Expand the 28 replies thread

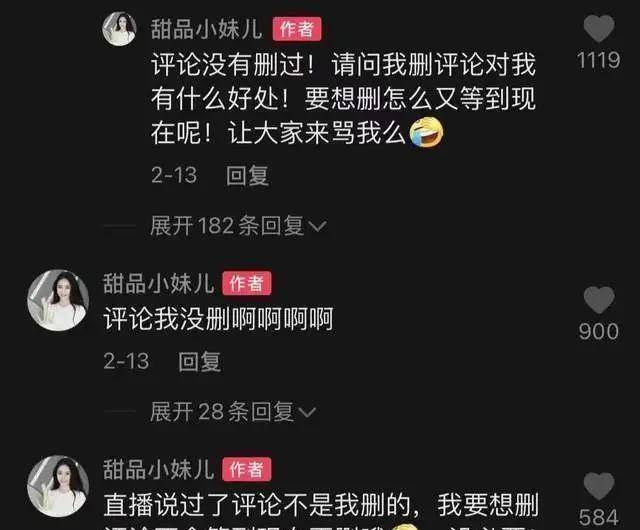233,412
